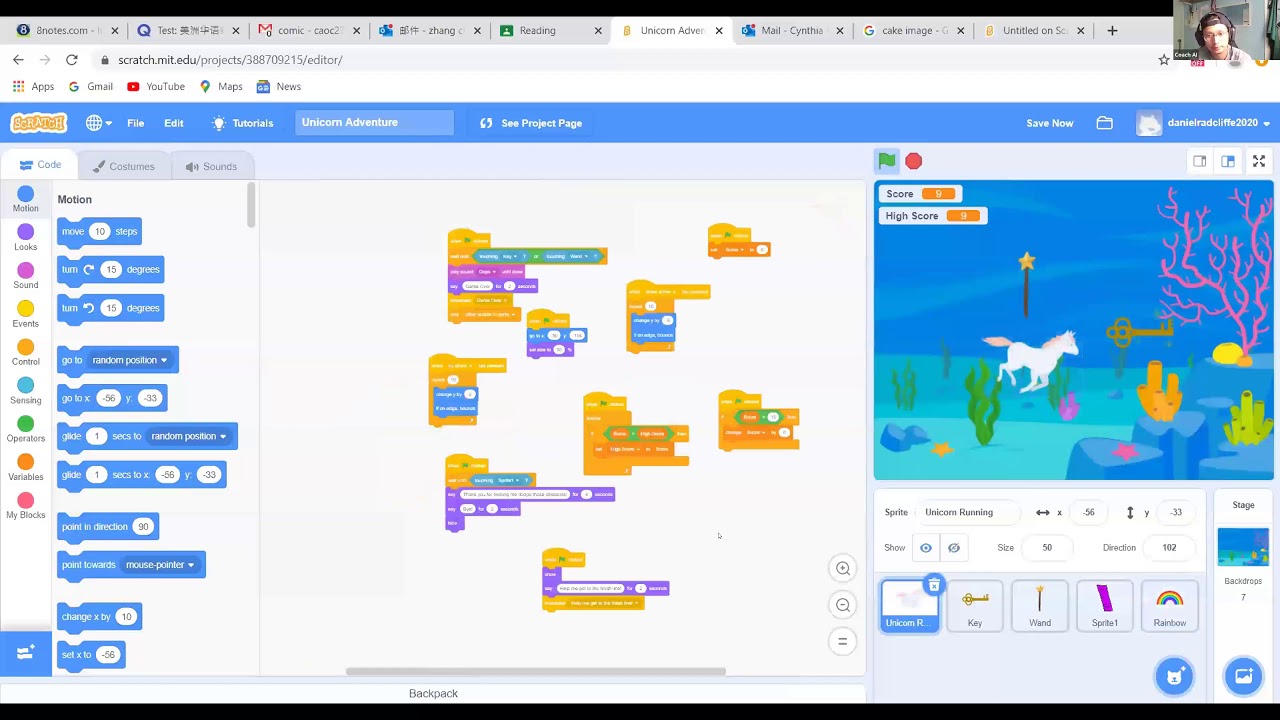The height and width of the screenshot is (720, 1280).
Task: Select the Variables block category
Action: pos(26,468)
